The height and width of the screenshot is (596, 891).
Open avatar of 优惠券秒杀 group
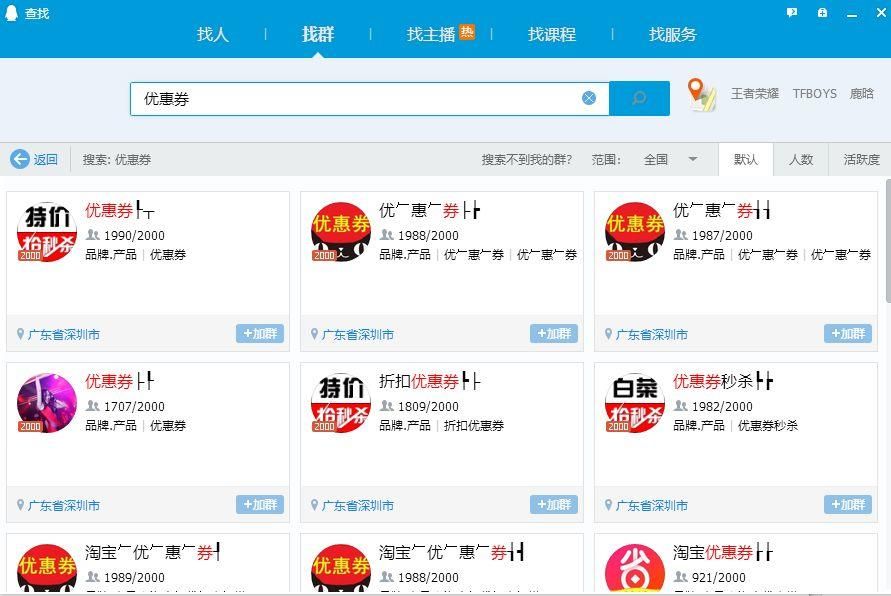(x=635, y=403)
